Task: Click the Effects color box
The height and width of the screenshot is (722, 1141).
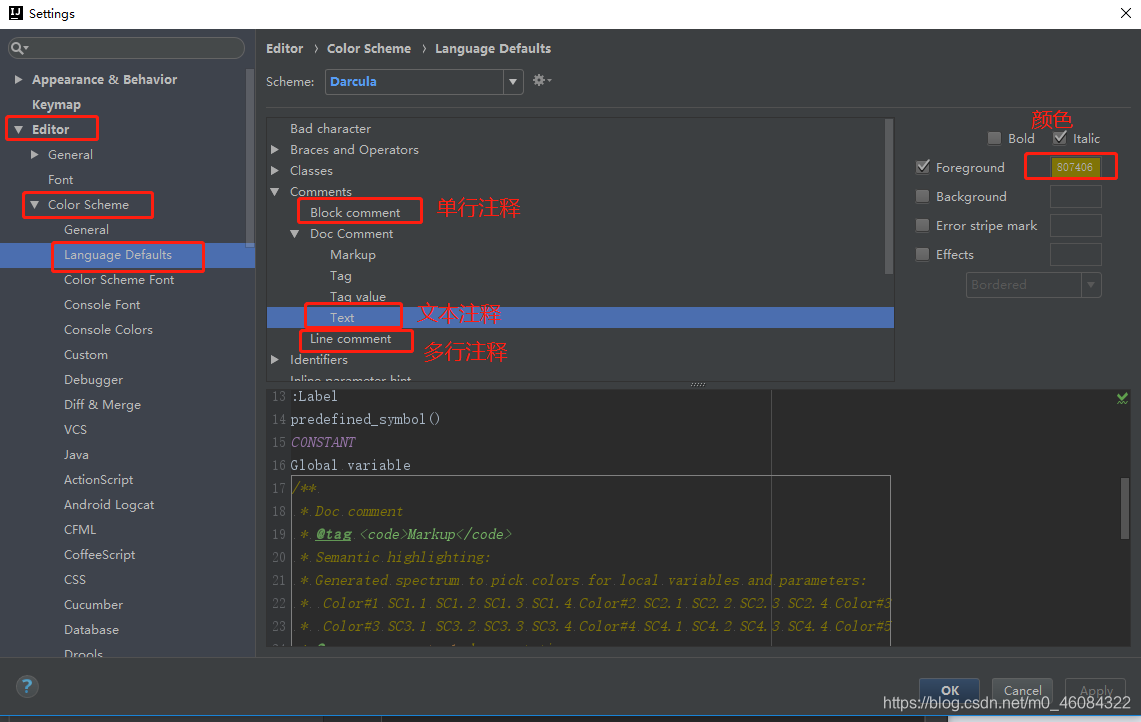Action: [x=1076, y=255]
